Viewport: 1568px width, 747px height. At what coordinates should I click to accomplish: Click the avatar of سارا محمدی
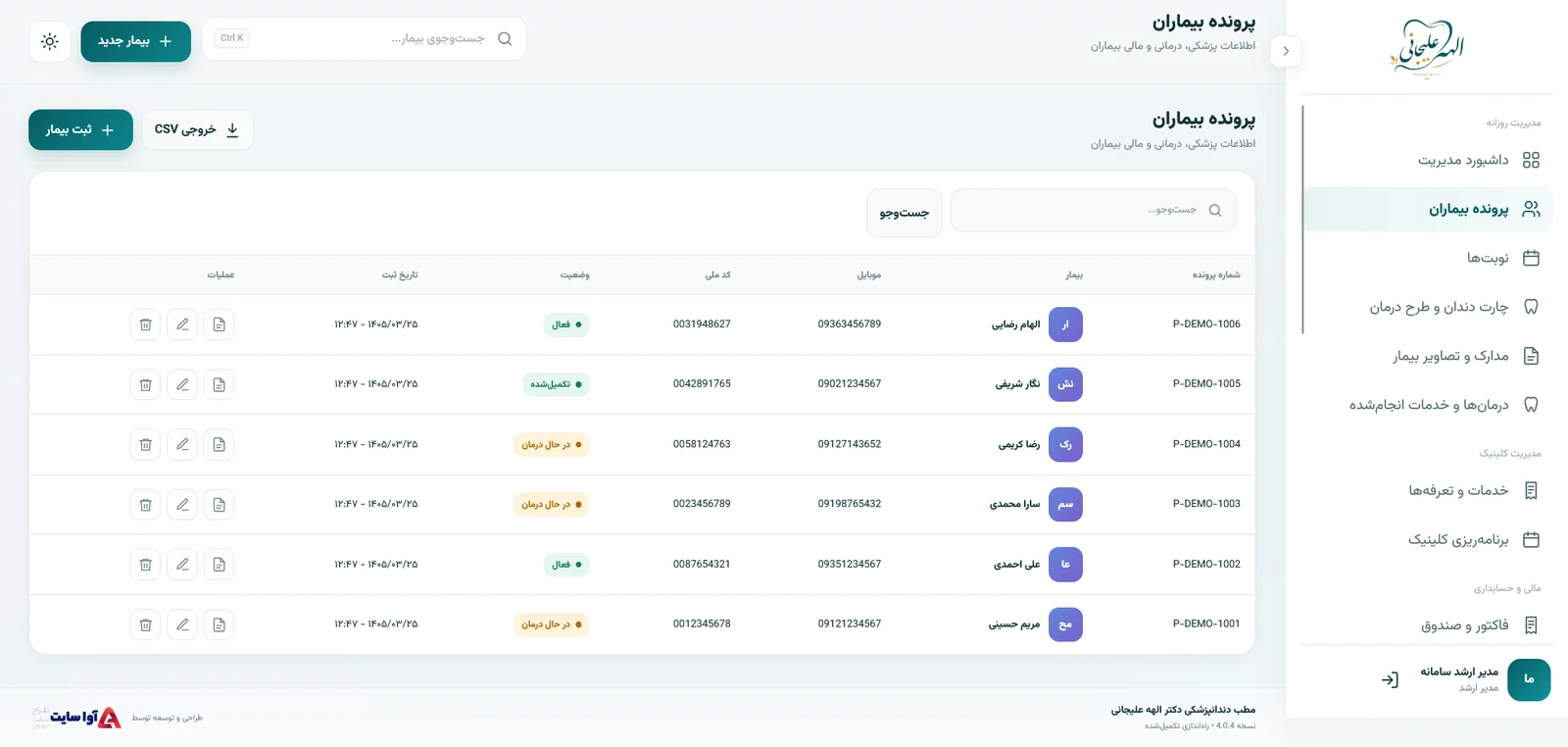click(1065, 504)
